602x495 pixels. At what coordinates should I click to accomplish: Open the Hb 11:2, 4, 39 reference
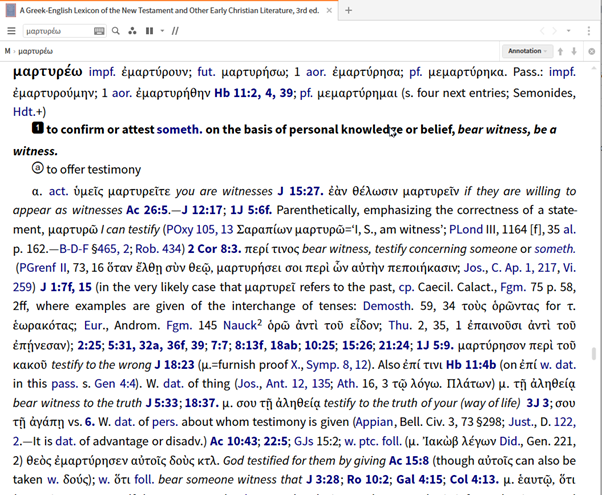253,93
